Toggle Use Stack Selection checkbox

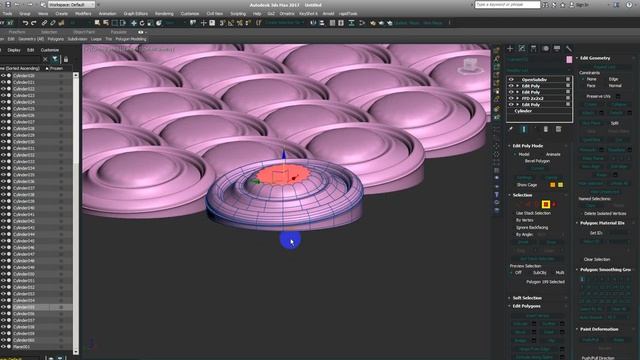(513, 213)
